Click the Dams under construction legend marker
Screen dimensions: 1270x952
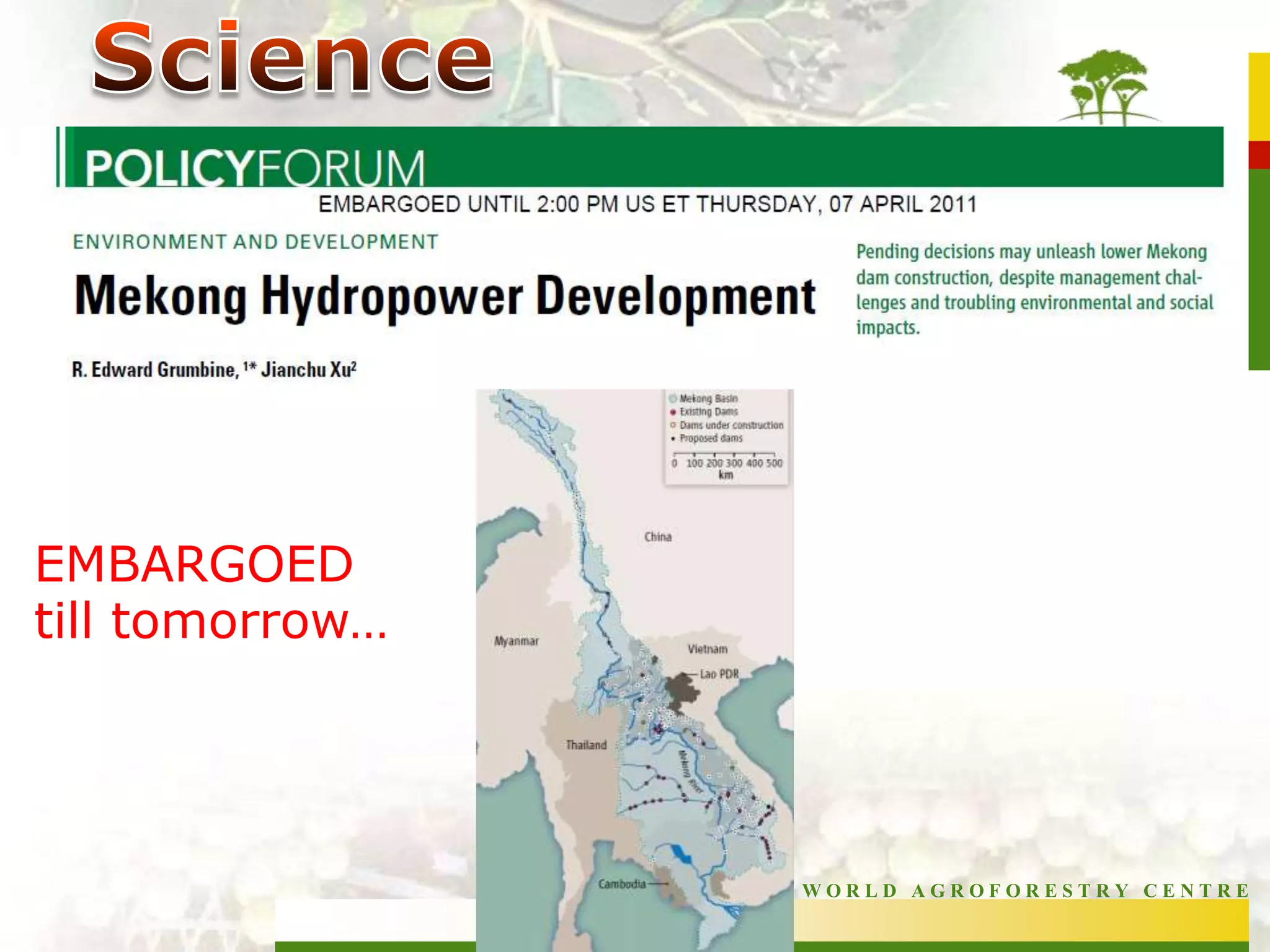coord(673,425)
